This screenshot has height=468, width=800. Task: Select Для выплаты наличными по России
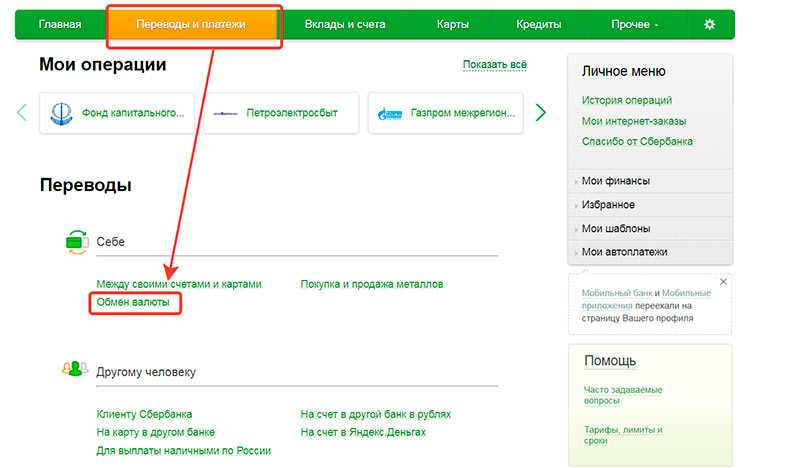click(x=183, y=451)
